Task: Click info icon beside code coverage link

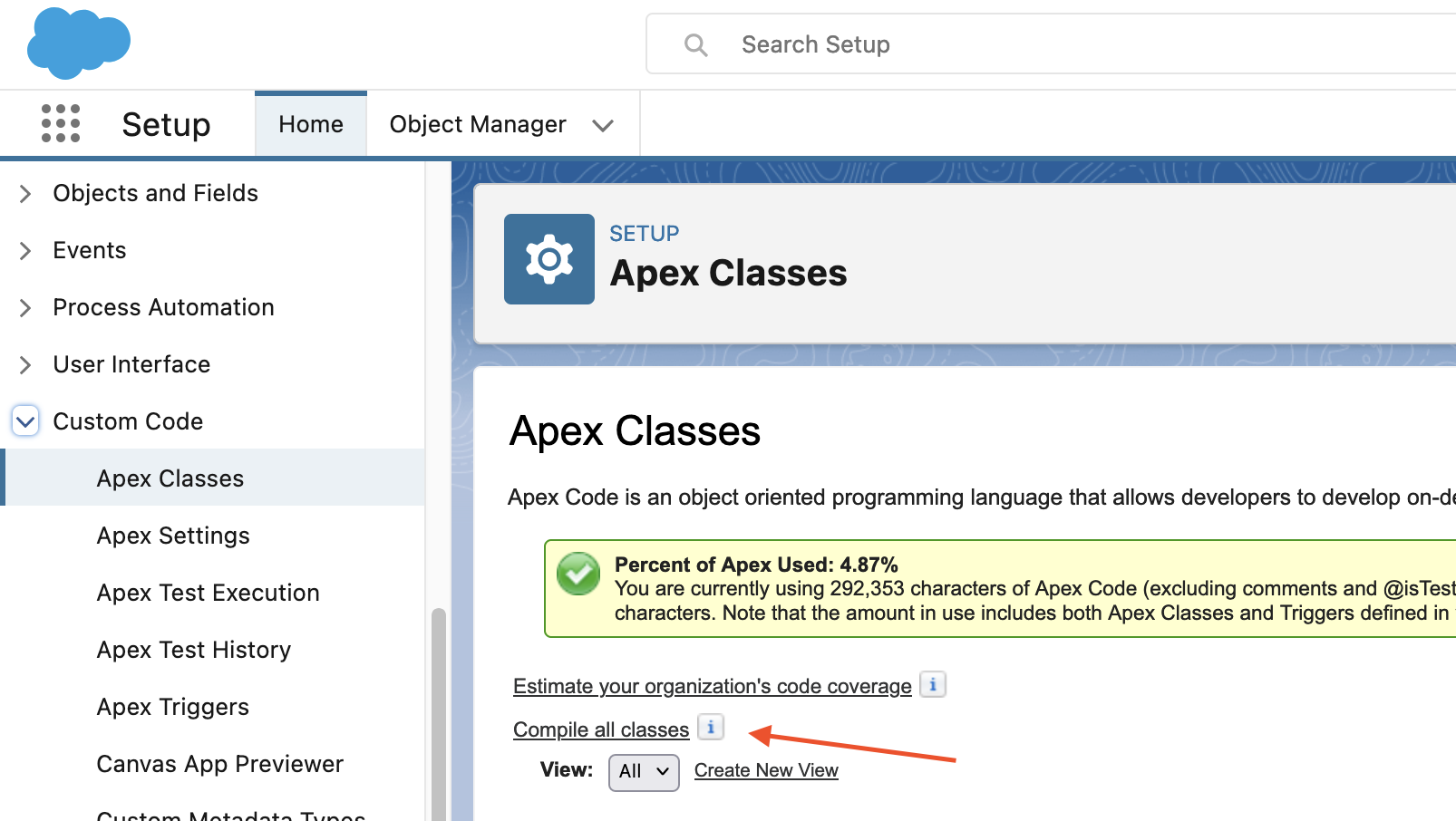Action: coord(933,685)
